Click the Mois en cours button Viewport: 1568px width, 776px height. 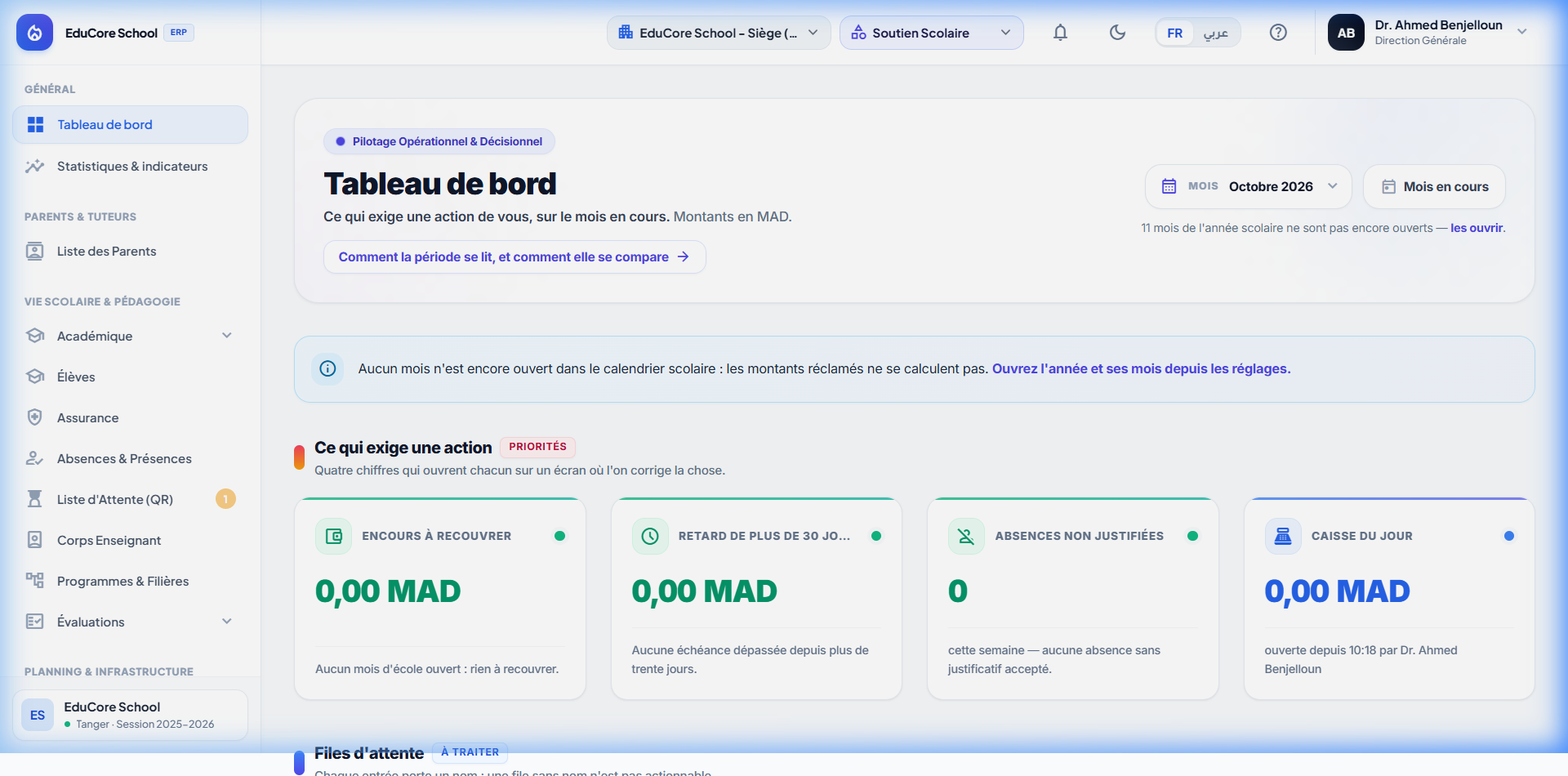[x=1434, y=186]
